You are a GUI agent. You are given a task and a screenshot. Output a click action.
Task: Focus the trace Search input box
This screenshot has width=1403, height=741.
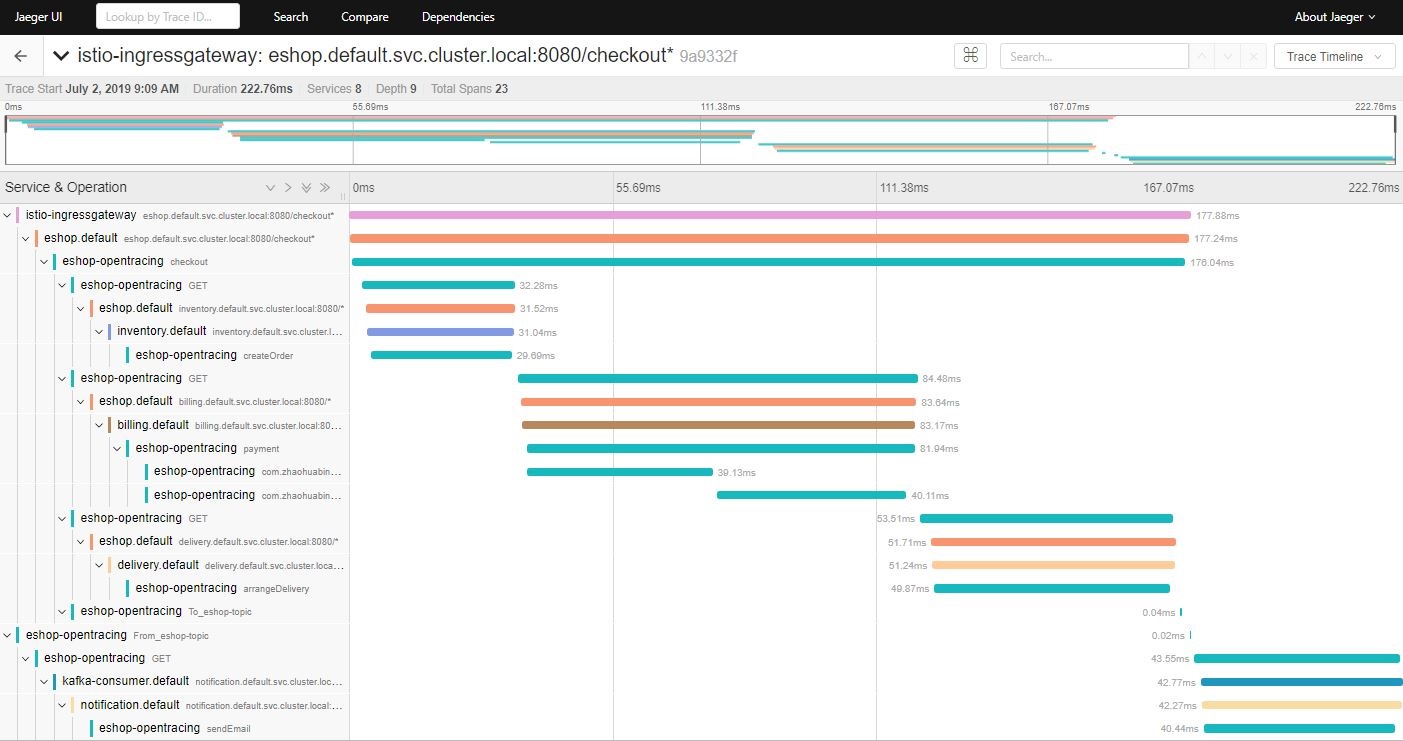pyautogui.click(x=1094, y=56)
